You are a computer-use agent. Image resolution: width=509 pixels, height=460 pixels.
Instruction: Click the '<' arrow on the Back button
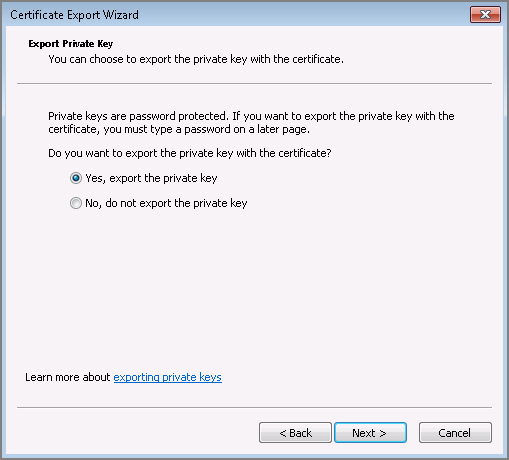[x=283, y=433]
